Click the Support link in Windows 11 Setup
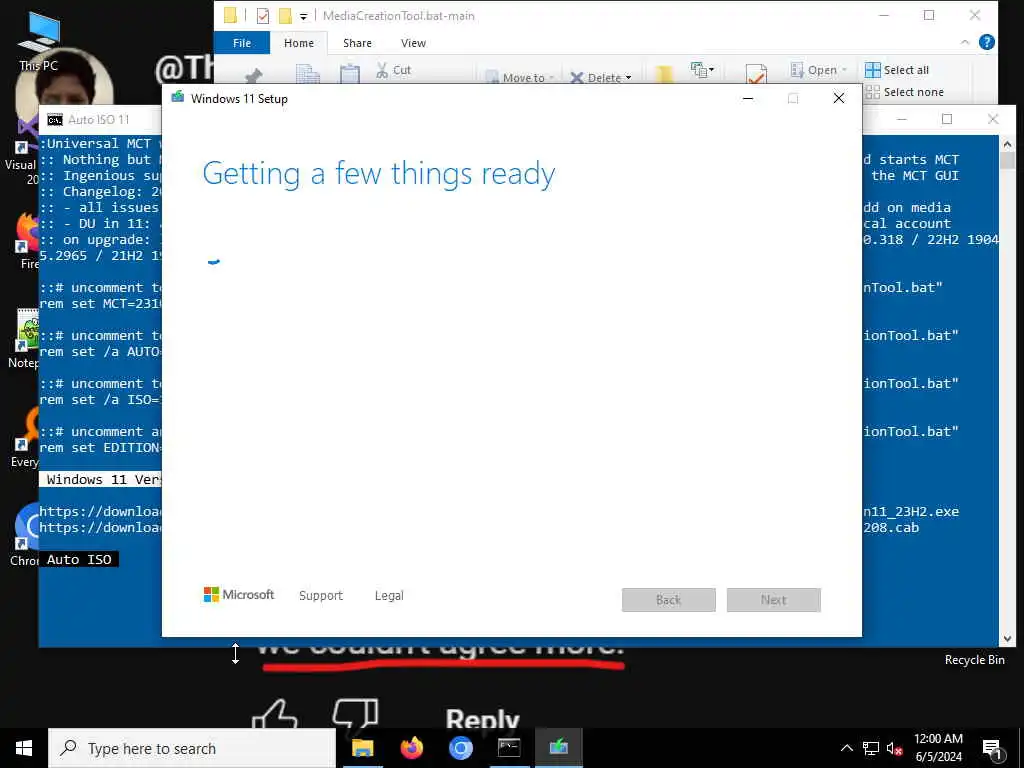 (321, 596)
